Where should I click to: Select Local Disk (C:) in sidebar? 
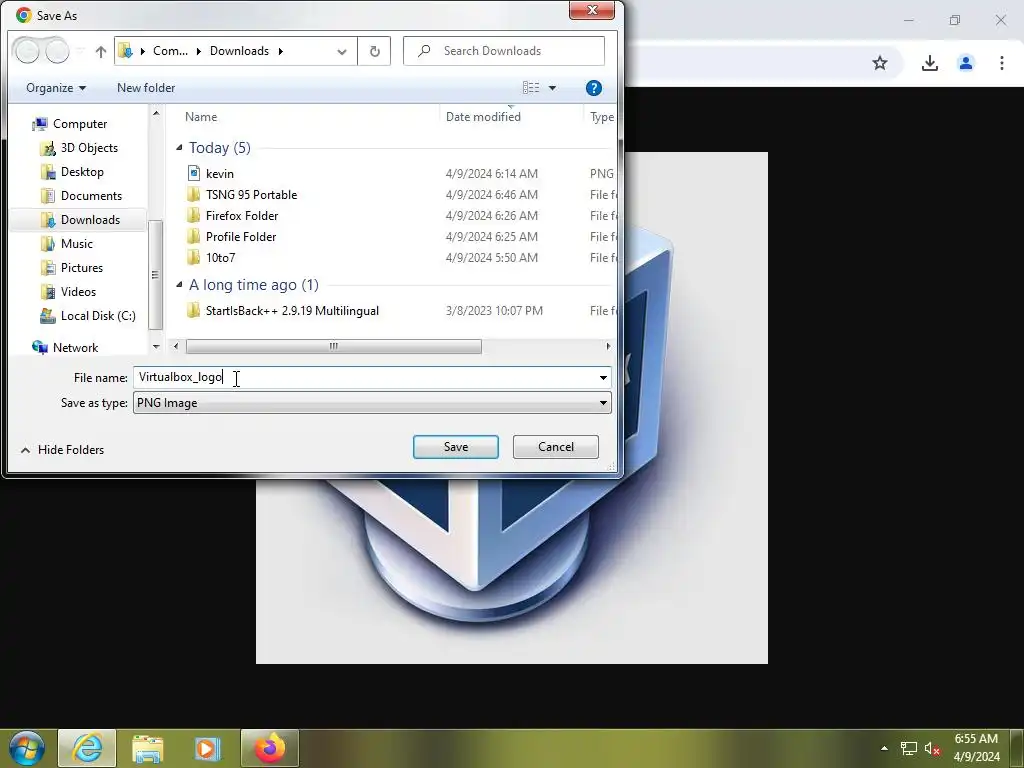click(x=98, y=316)
